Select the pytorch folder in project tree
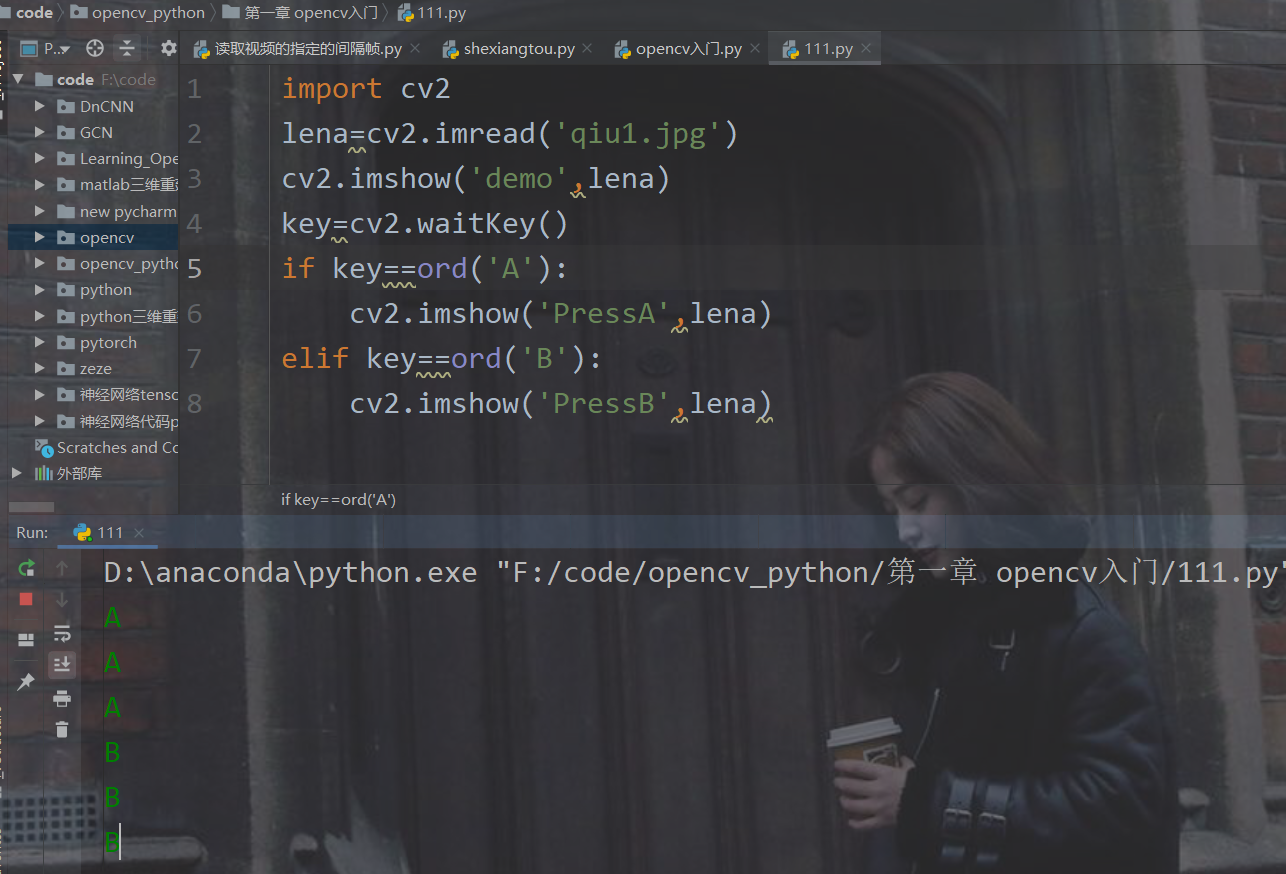The height and width of the screenshot is (874, 1286). click(x=108, y=342)
